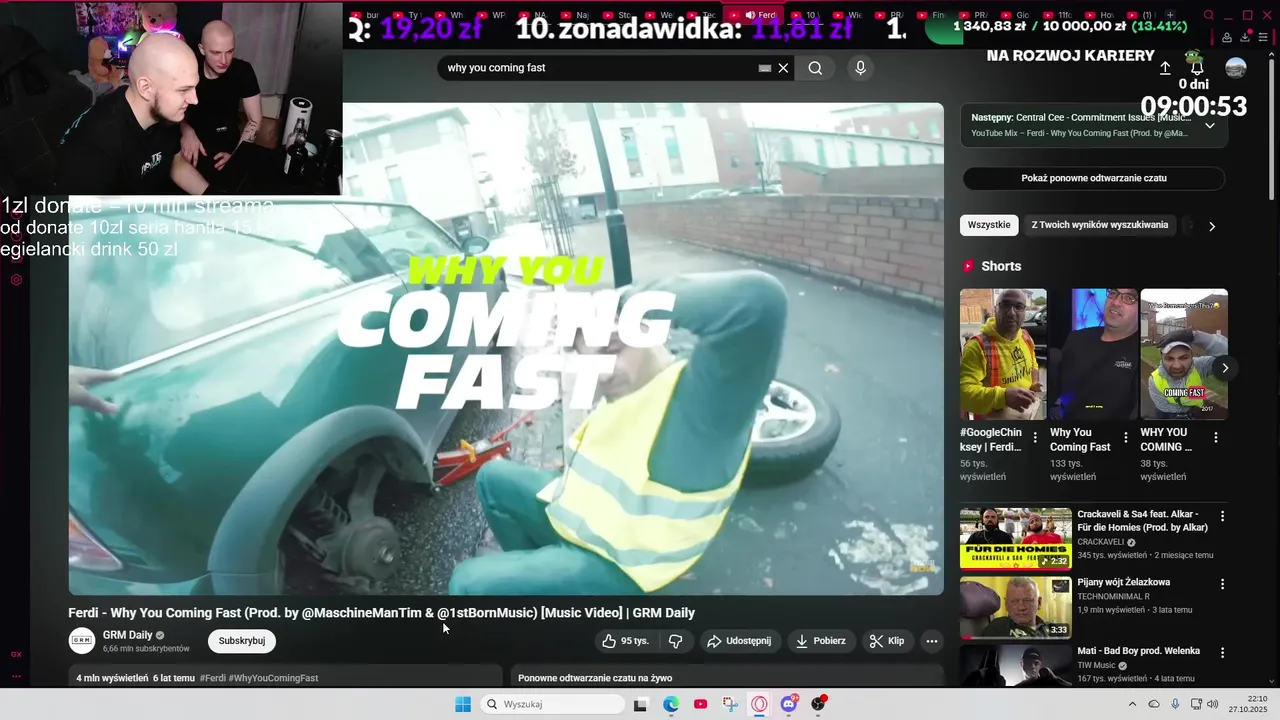Expand the YouTube Mix playlist chevron

click(1210, 125)
